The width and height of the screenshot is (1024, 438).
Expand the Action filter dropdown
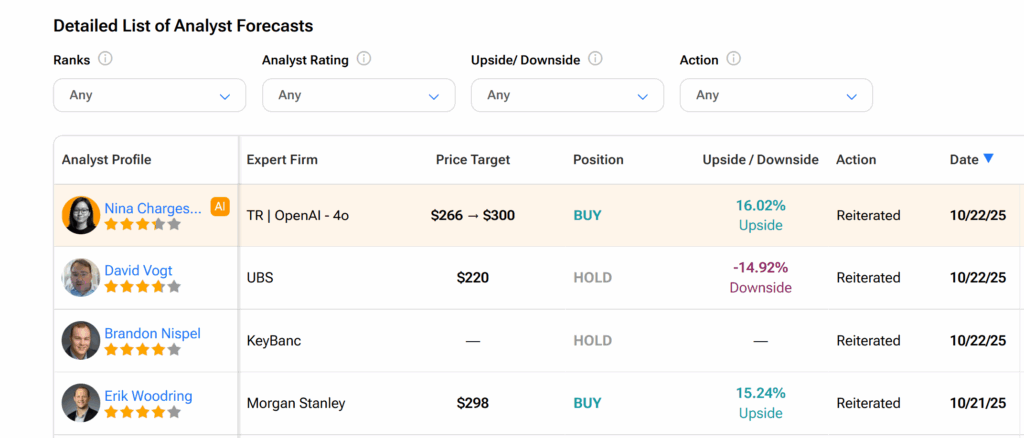776,95
